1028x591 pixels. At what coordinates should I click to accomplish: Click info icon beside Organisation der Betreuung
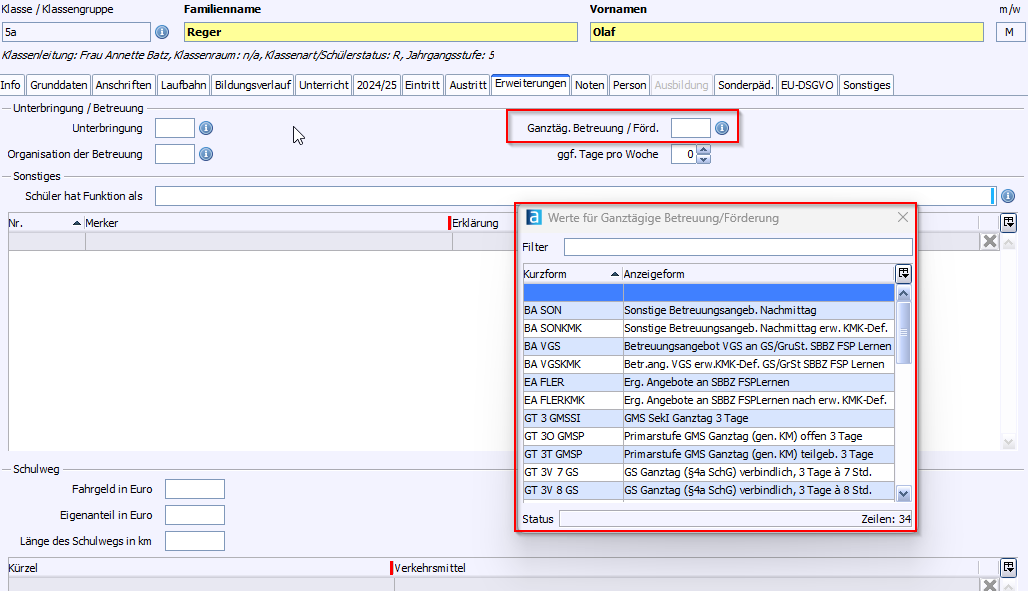click(x=206, y=154)
